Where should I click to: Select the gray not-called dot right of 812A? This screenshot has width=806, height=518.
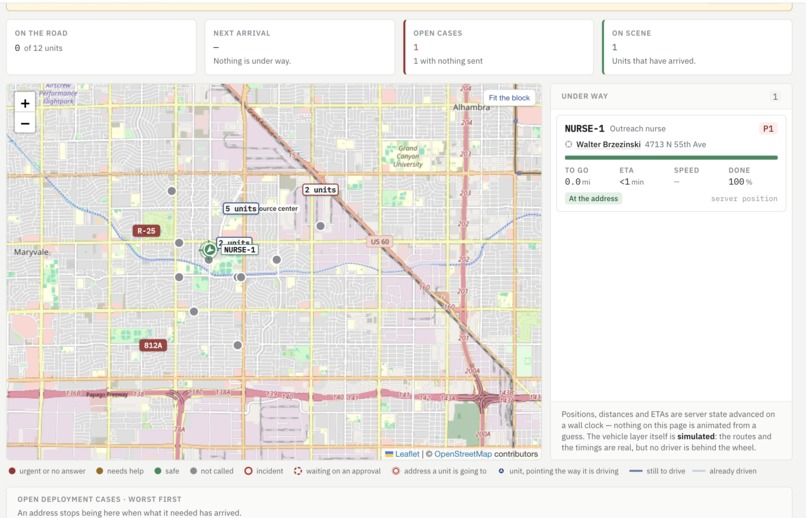click(x=237, y=345)
